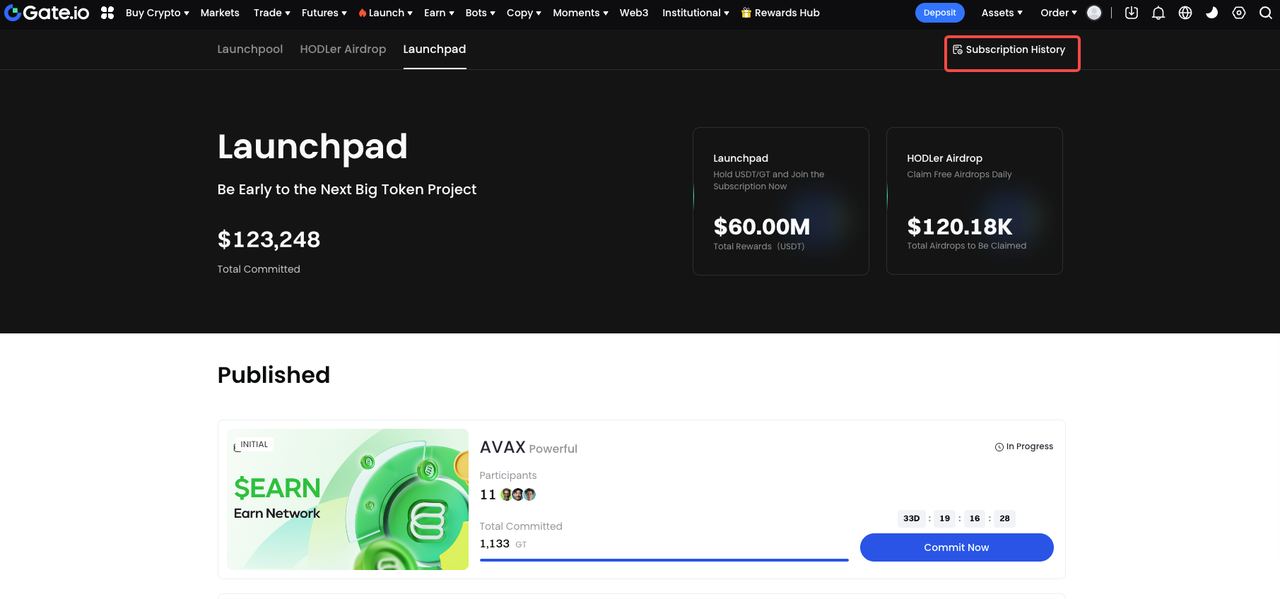
Task: Open Subscription History link
Action: coord(1014,50)
